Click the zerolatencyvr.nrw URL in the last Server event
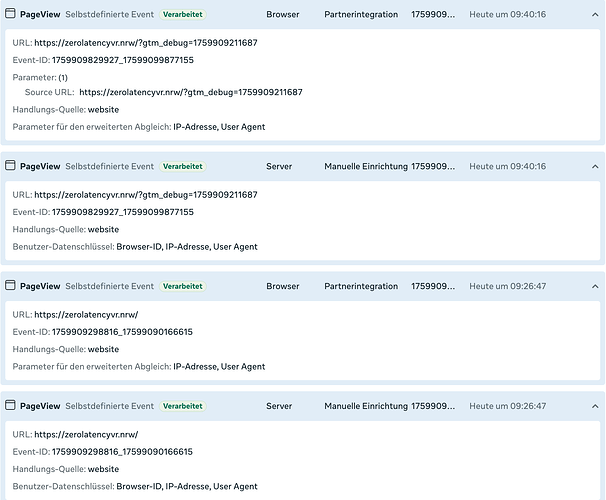The width and height of the screenshot is (606, 500). coord(85,434)
